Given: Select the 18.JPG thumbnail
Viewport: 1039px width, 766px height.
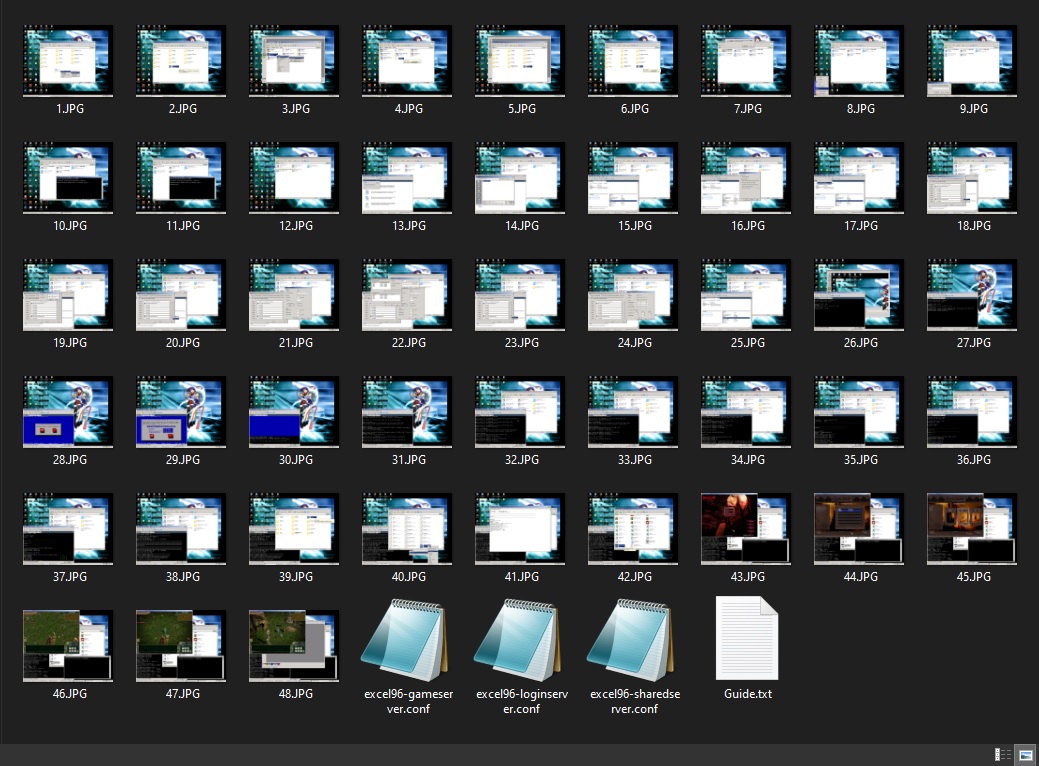Looking at the screenshot, I should coord(973,178).
